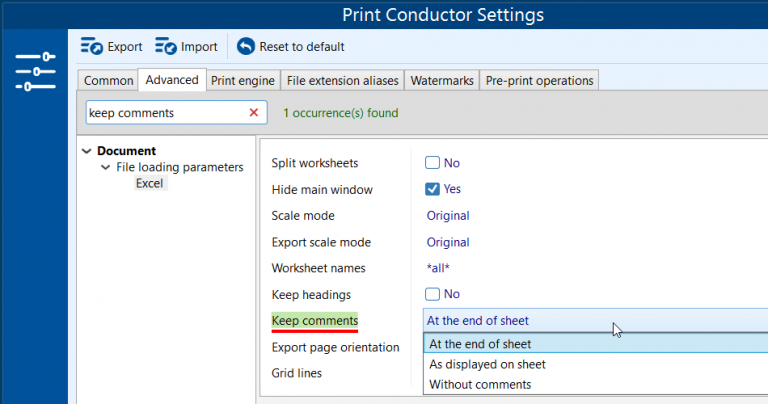
Task: Click the 'keep comments' search field
Action: click(x=165, y=113)
